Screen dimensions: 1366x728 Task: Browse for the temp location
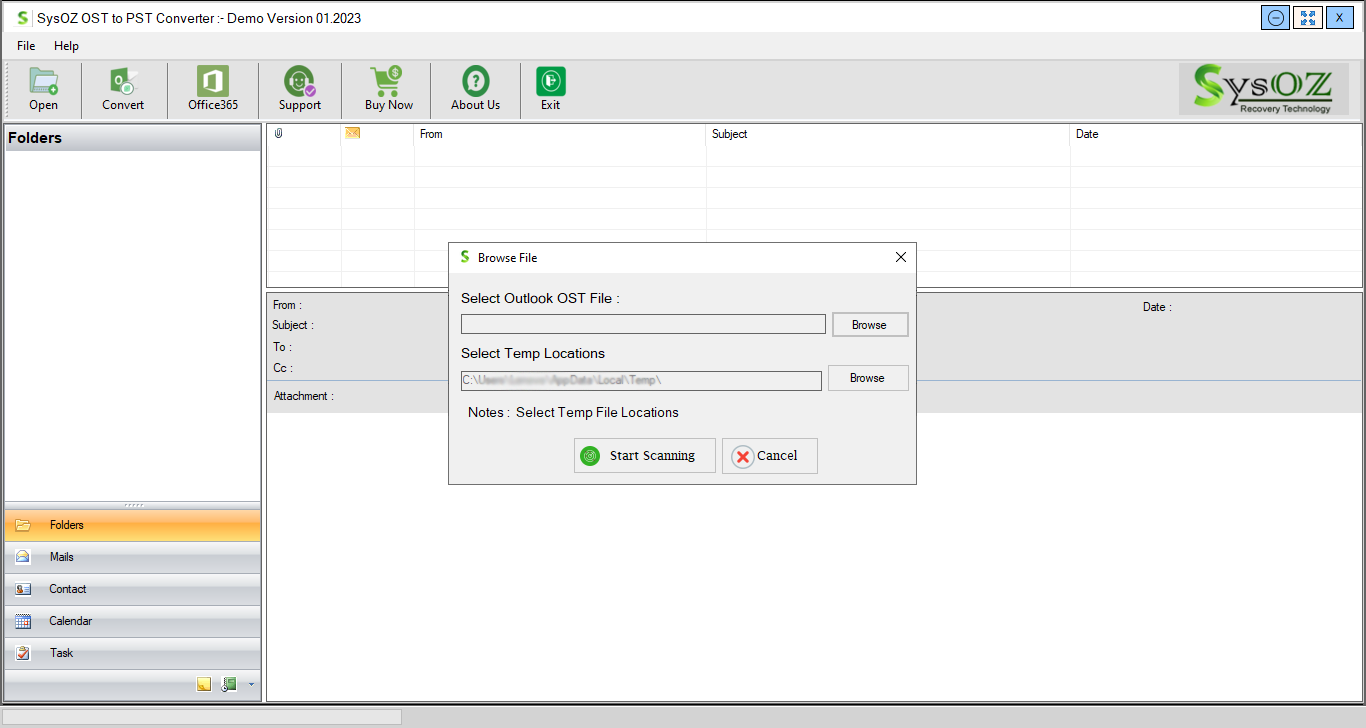pyautogui.click(x=867, y=378)
